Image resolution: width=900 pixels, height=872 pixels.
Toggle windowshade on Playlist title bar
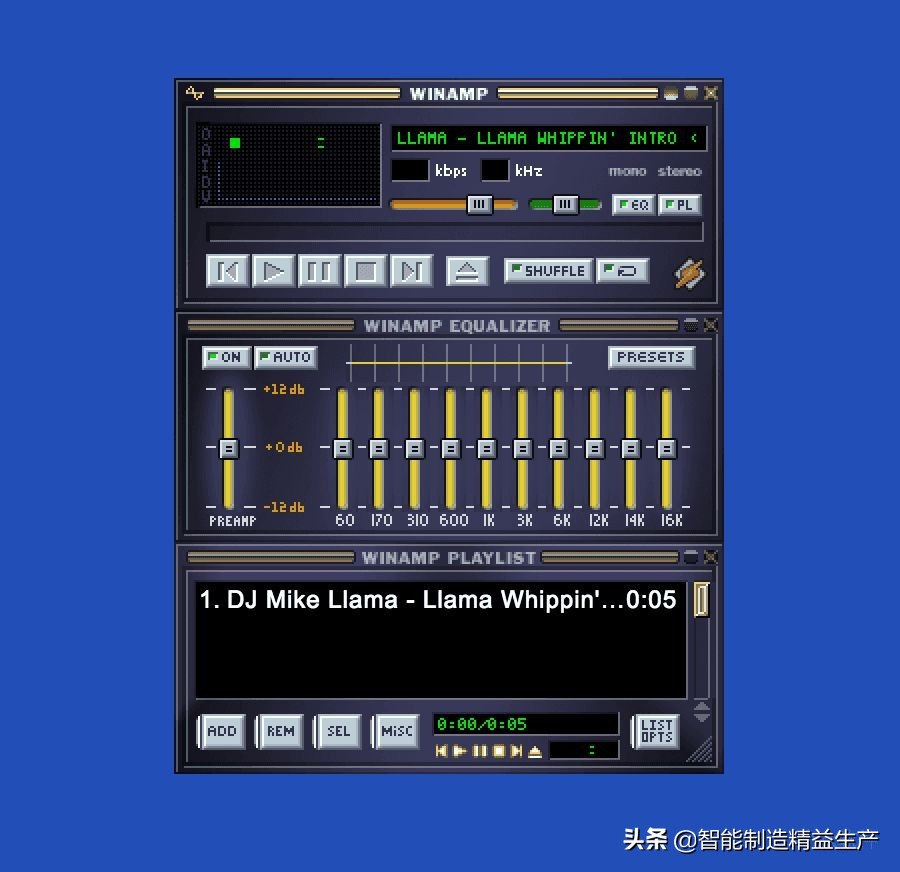coord(691,557)
